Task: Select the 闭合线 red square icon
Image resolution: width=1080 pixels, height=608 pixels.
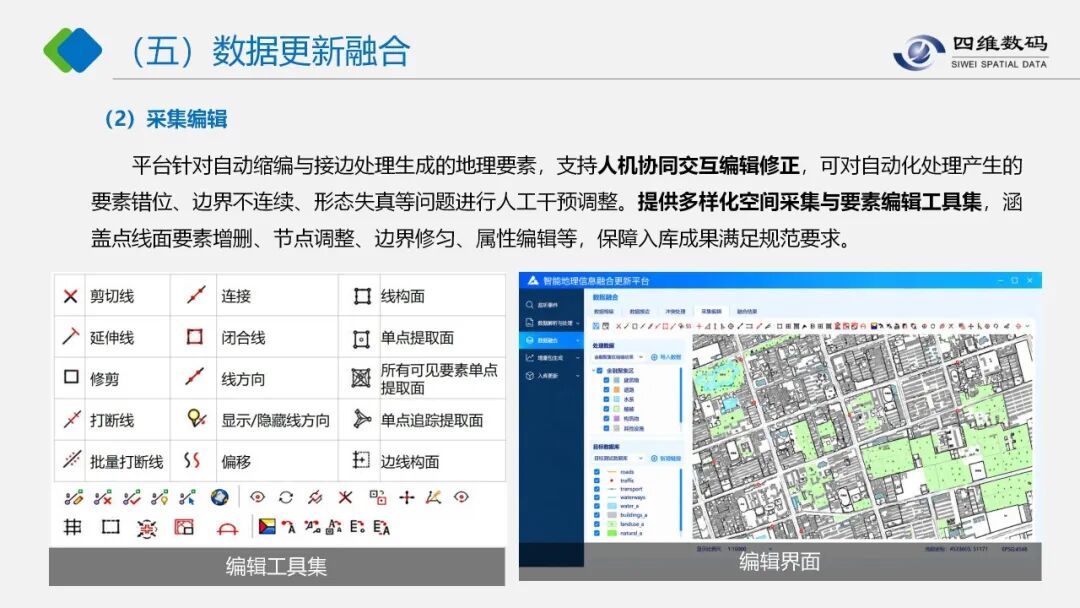Action: [x=195, y=337]
